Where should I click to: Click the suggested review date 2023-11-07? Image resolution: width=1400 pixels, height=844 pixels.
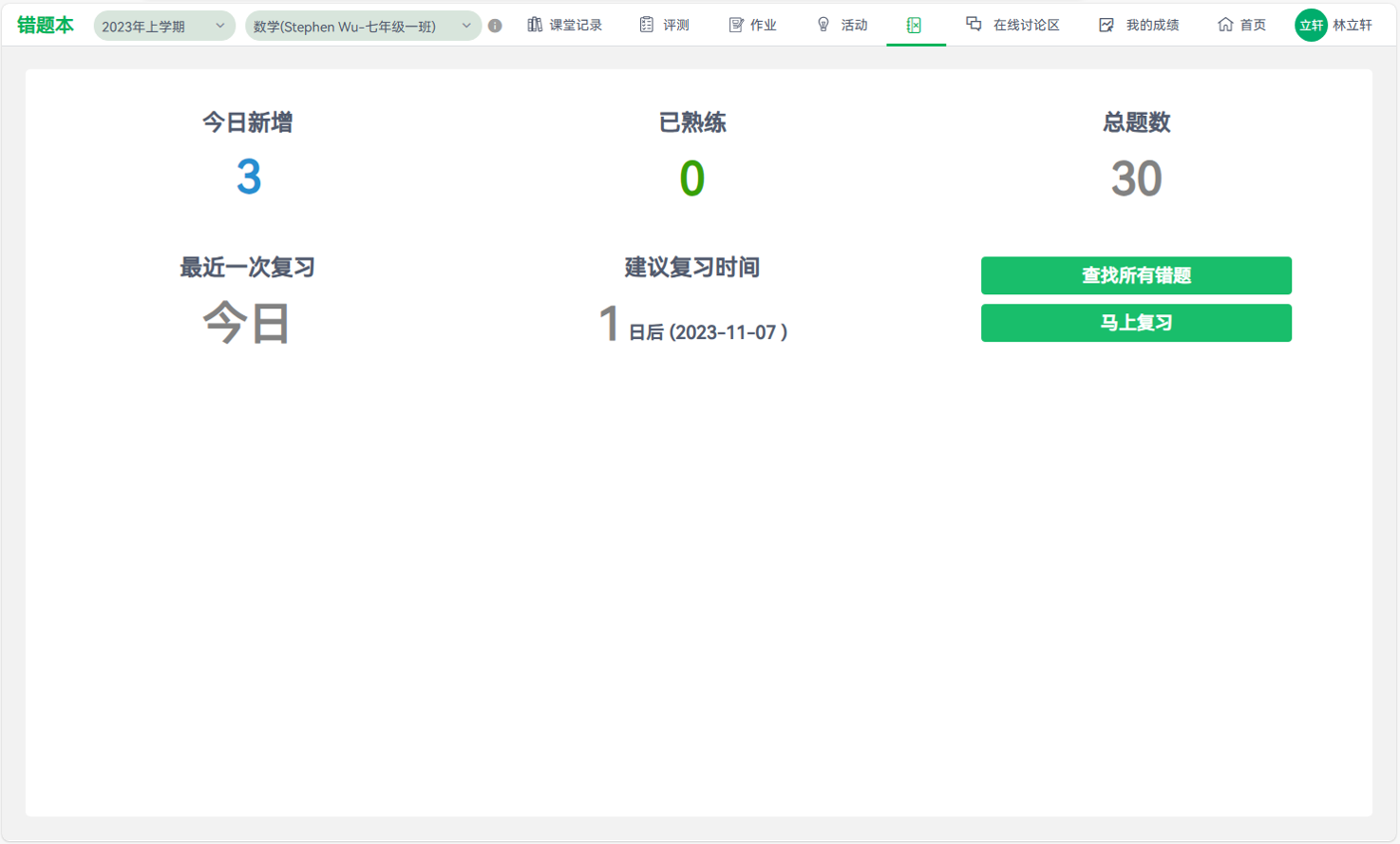(x=728, y=332)
